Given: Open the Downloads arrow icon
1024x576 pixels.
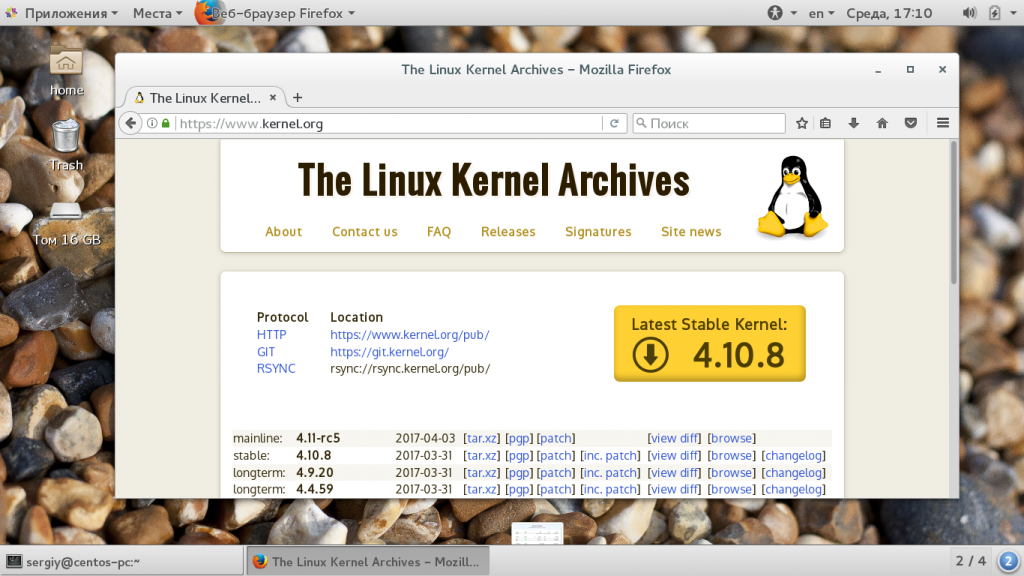Looking at the screenshot, I should 854,123.
